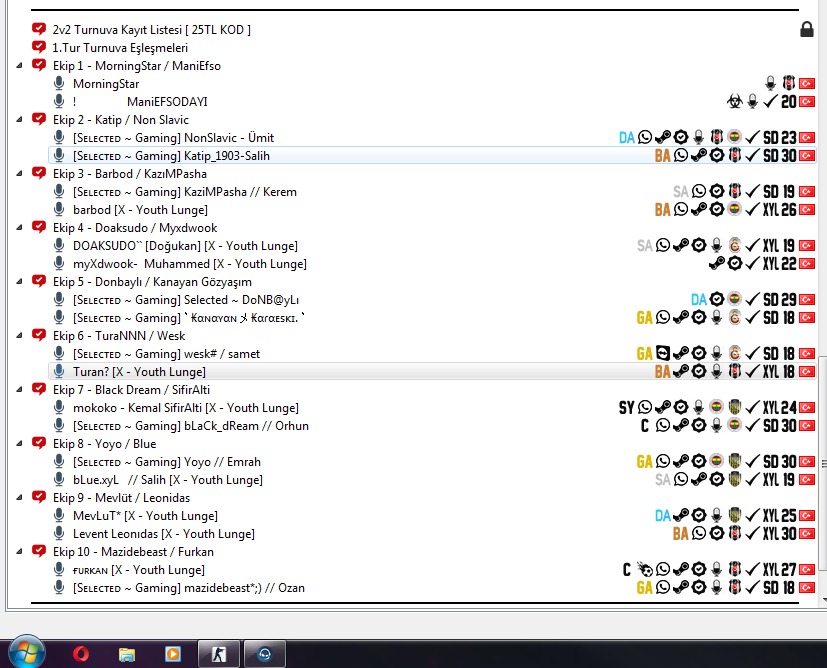827x668 pixels.
Task: Select the Ekip 8 - Yoyo / Blue channel
Action: tap(104, 444)
